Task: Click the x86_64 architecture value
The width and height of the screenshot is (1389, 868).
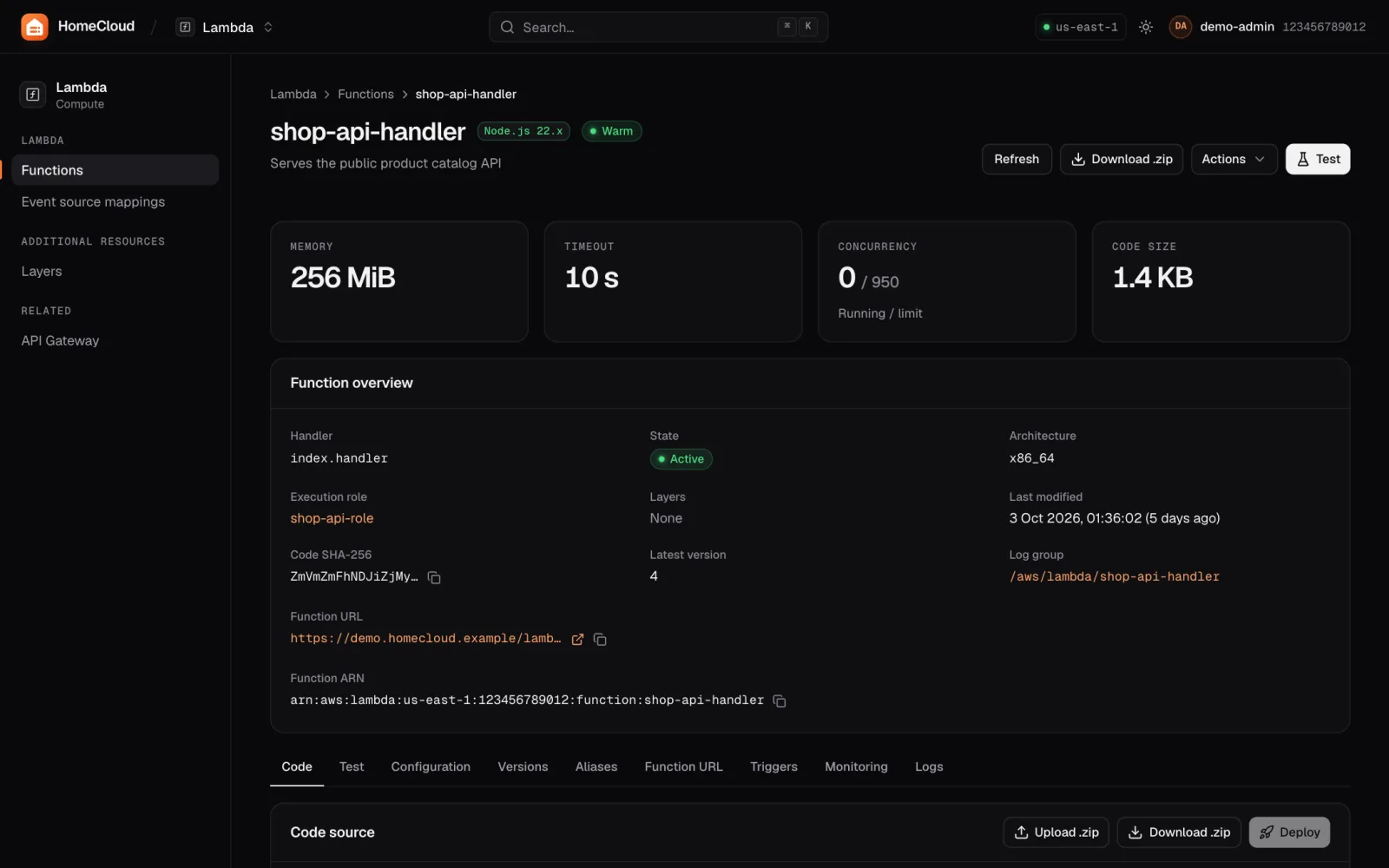Action: click(1031, 458)
